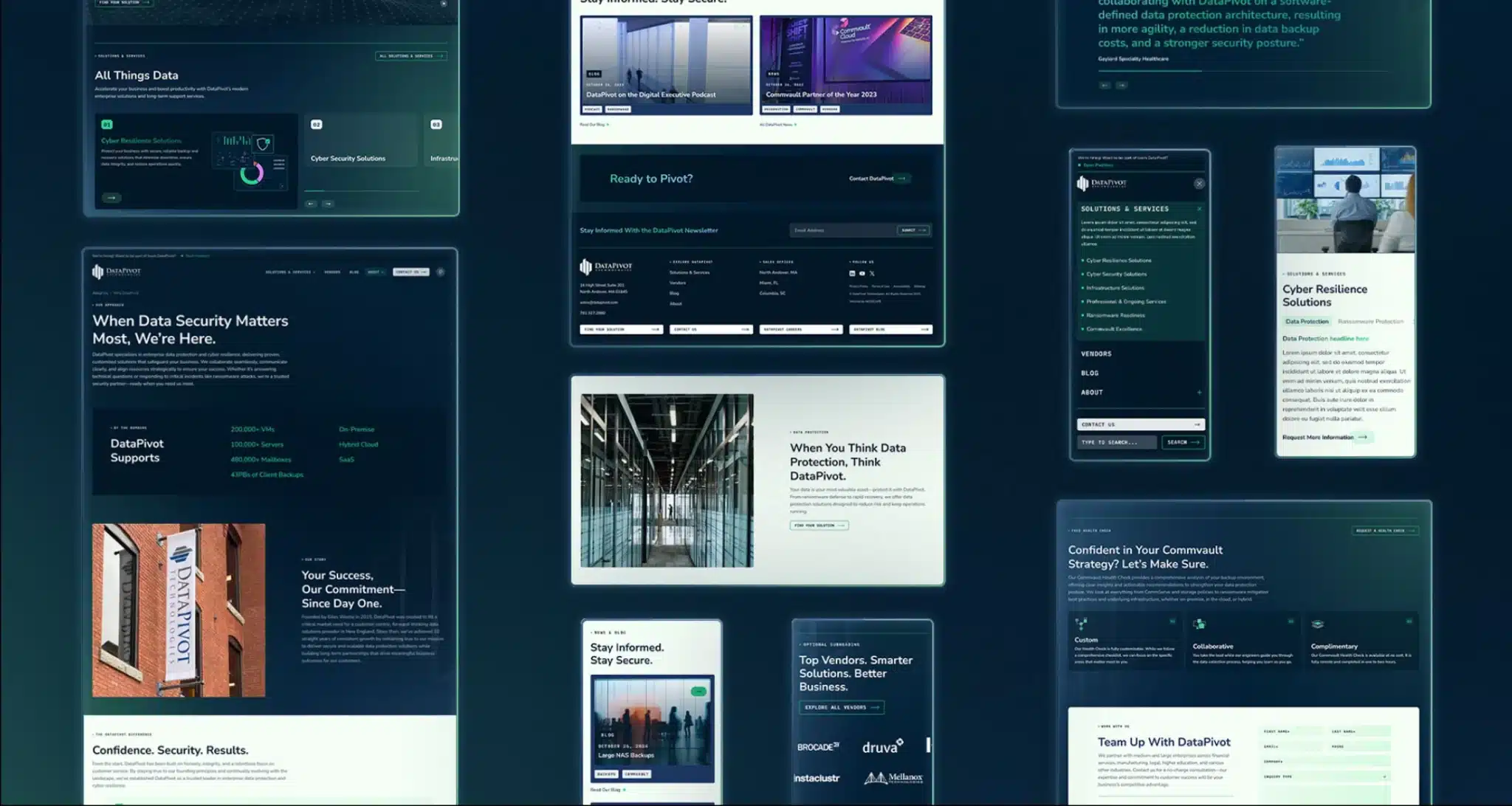
Task: Select the Data Protection tab
Action: 1307,322
